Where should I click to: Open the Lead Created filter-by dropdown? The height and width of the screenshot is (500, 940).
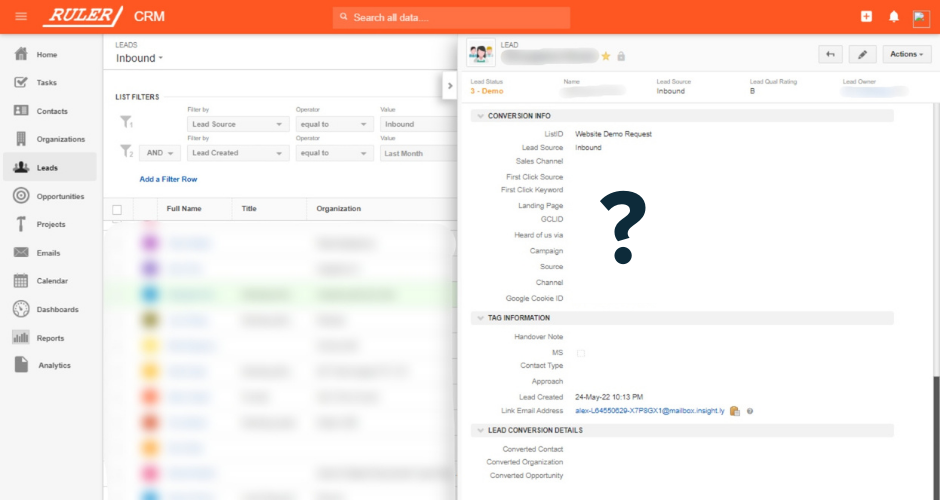tap(238, 153)
